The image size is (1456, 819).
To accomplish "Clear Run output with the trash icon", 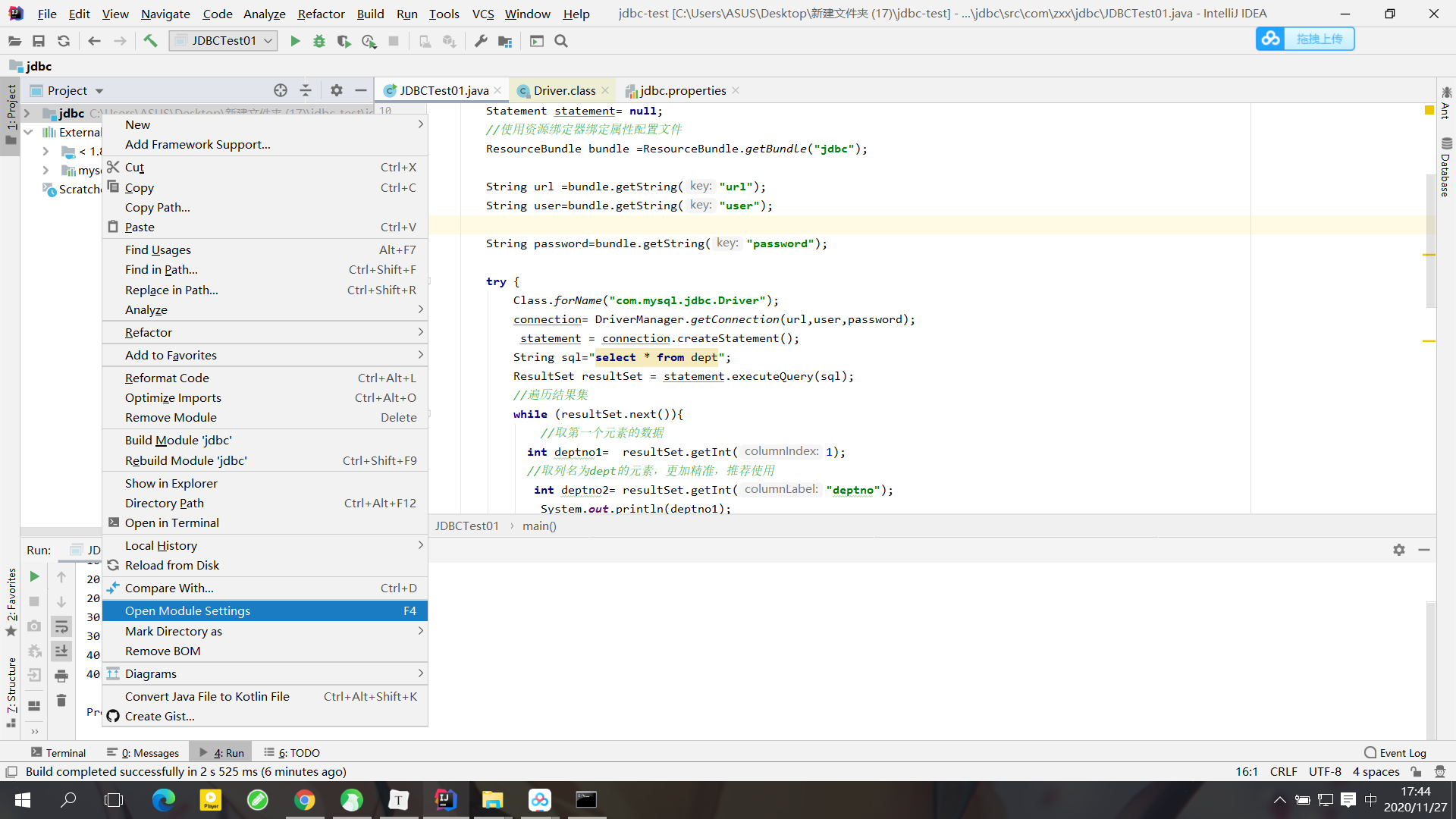I will click(61, 701).
